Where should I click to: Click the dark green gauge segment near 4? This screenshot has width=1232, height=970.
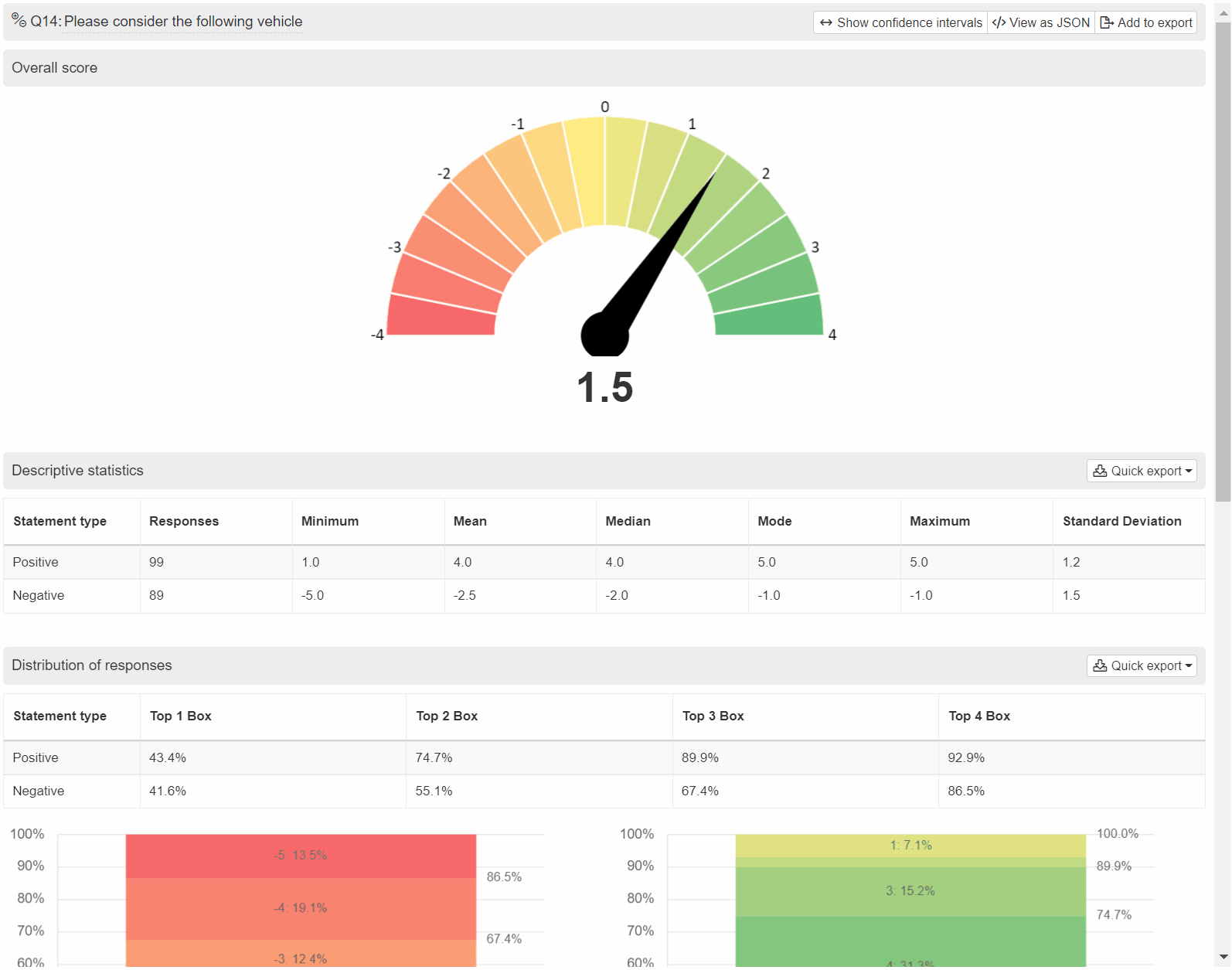(x=768, y=315)
